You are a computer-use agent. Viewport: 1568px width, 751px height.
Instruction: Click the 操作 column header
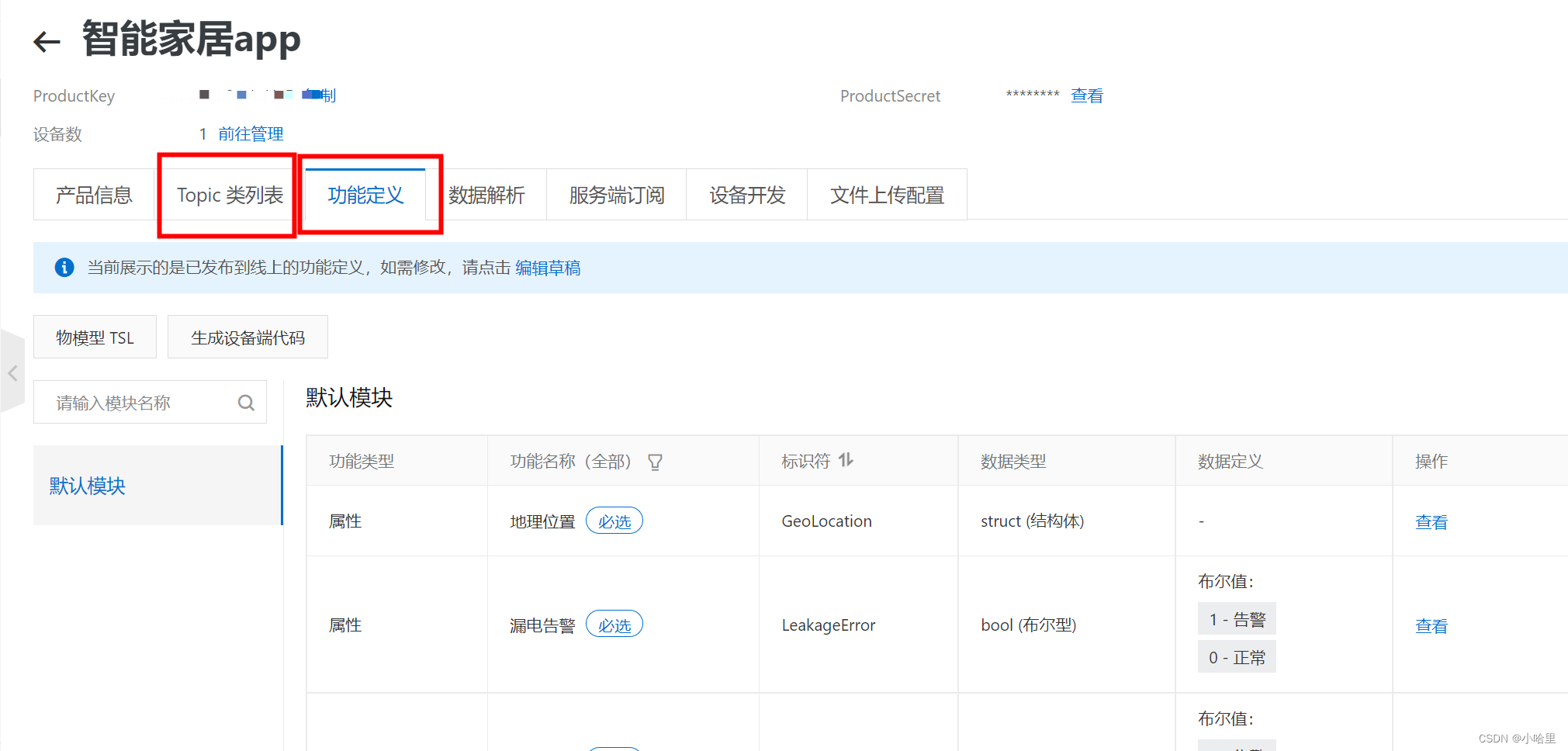(1431, 462)
